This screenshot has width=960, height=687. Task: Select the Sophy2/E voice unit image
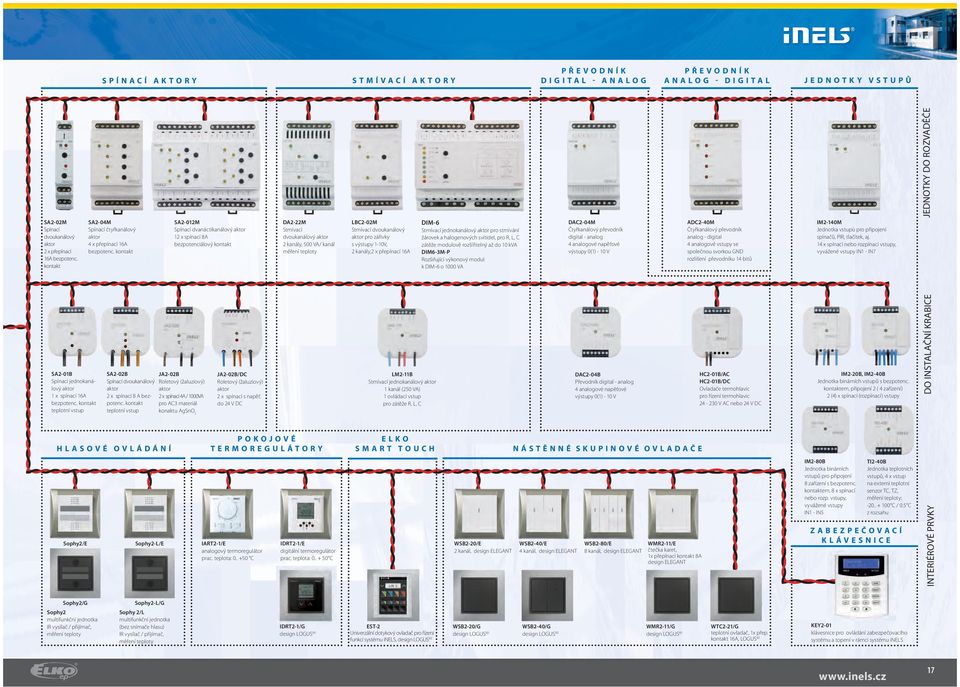(x=75, y=513)
